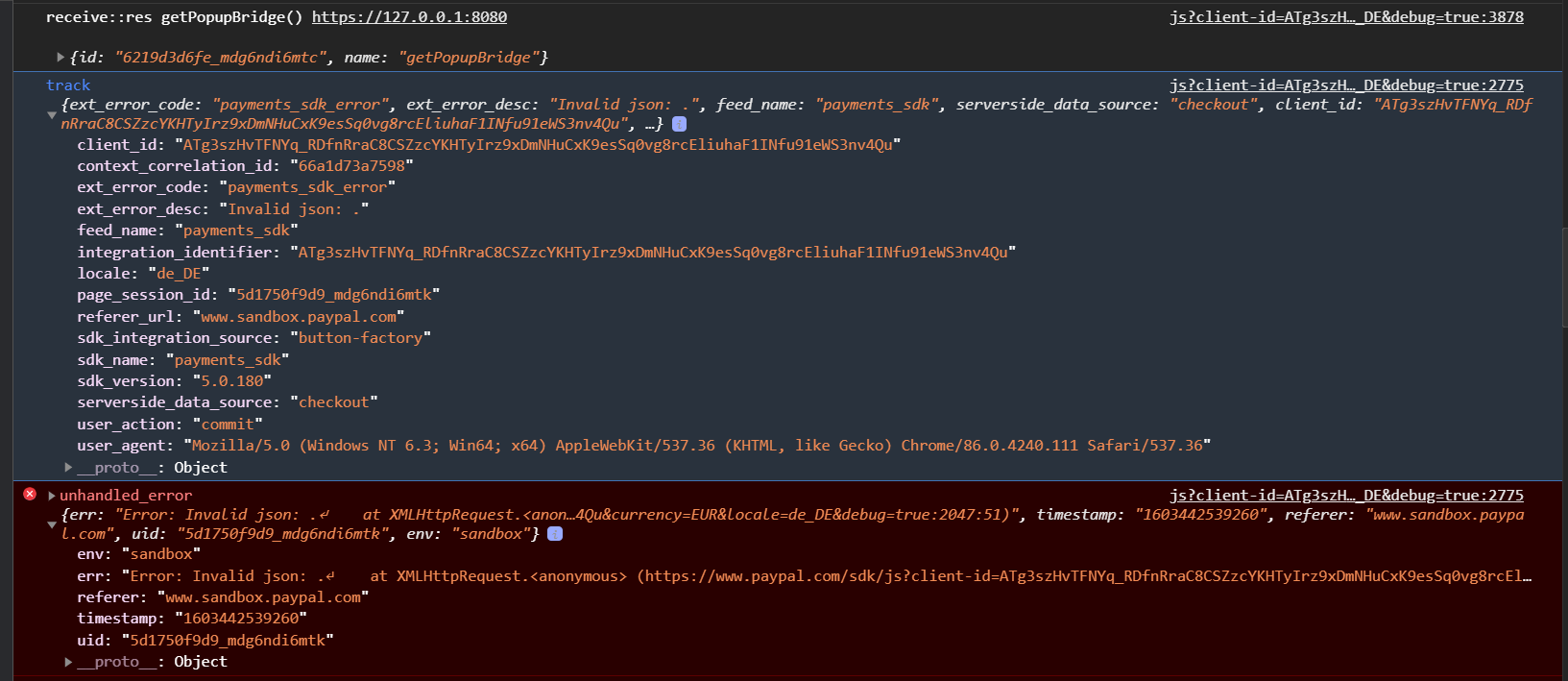Select the user_agent property row
The image size is (1568, 681).
click(x=644, y=446)
